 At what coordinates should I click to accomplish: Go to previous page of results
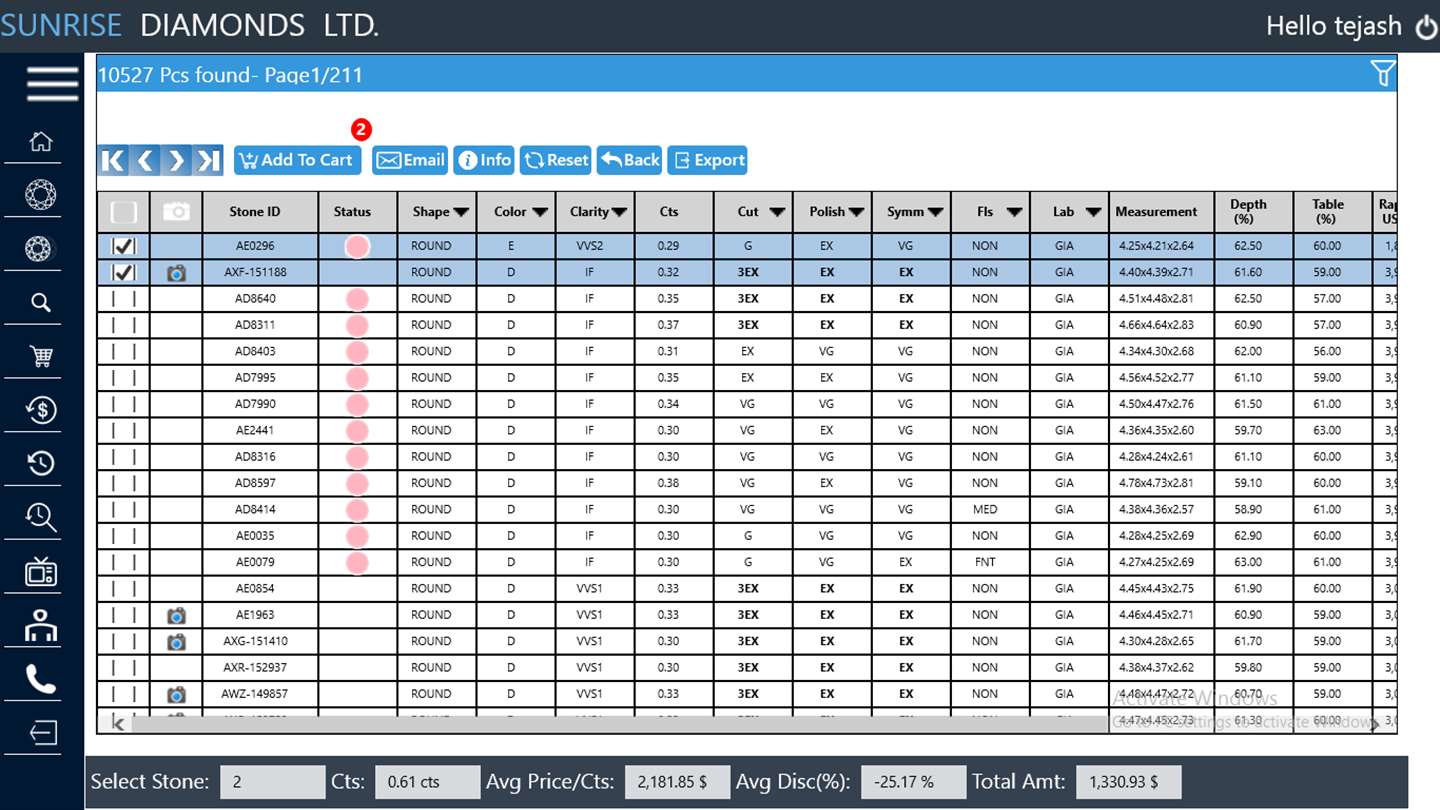point(145,160)
